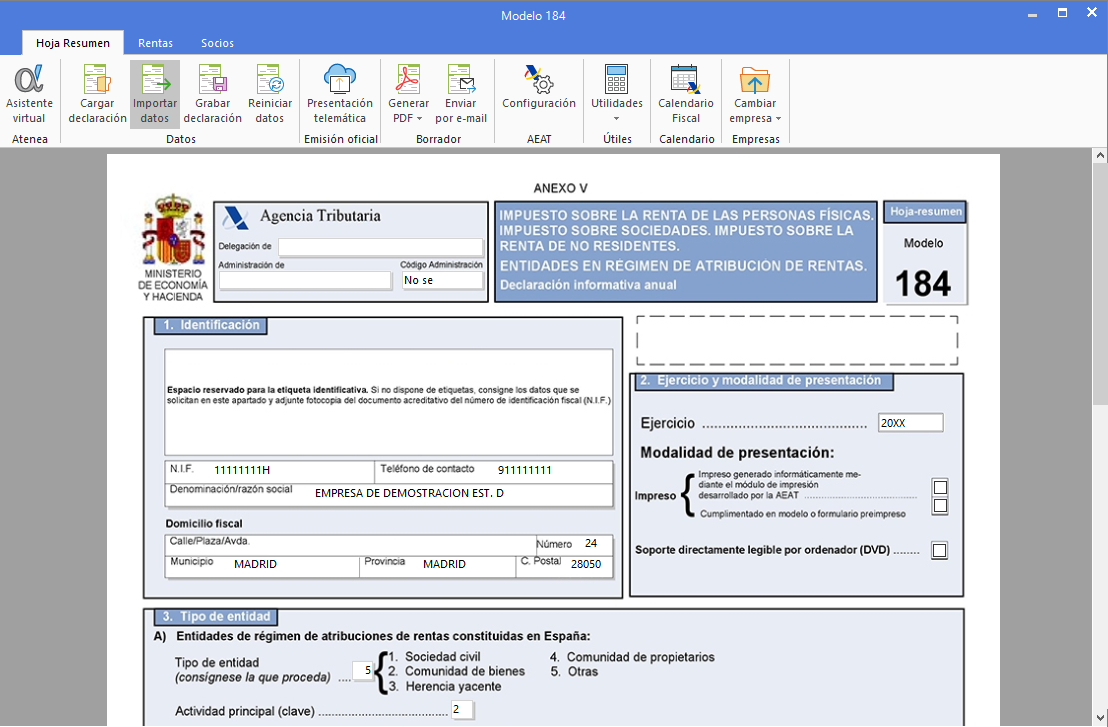1108x727 pixels.
Task: Click the Cargar declaración icon
Action: coord(97,94)
